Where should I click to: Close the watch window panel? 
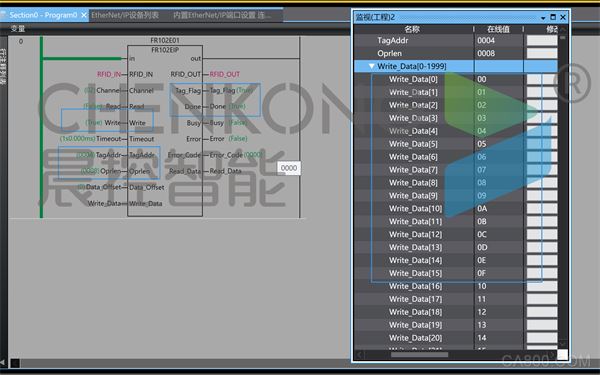(x=563, y=17)
